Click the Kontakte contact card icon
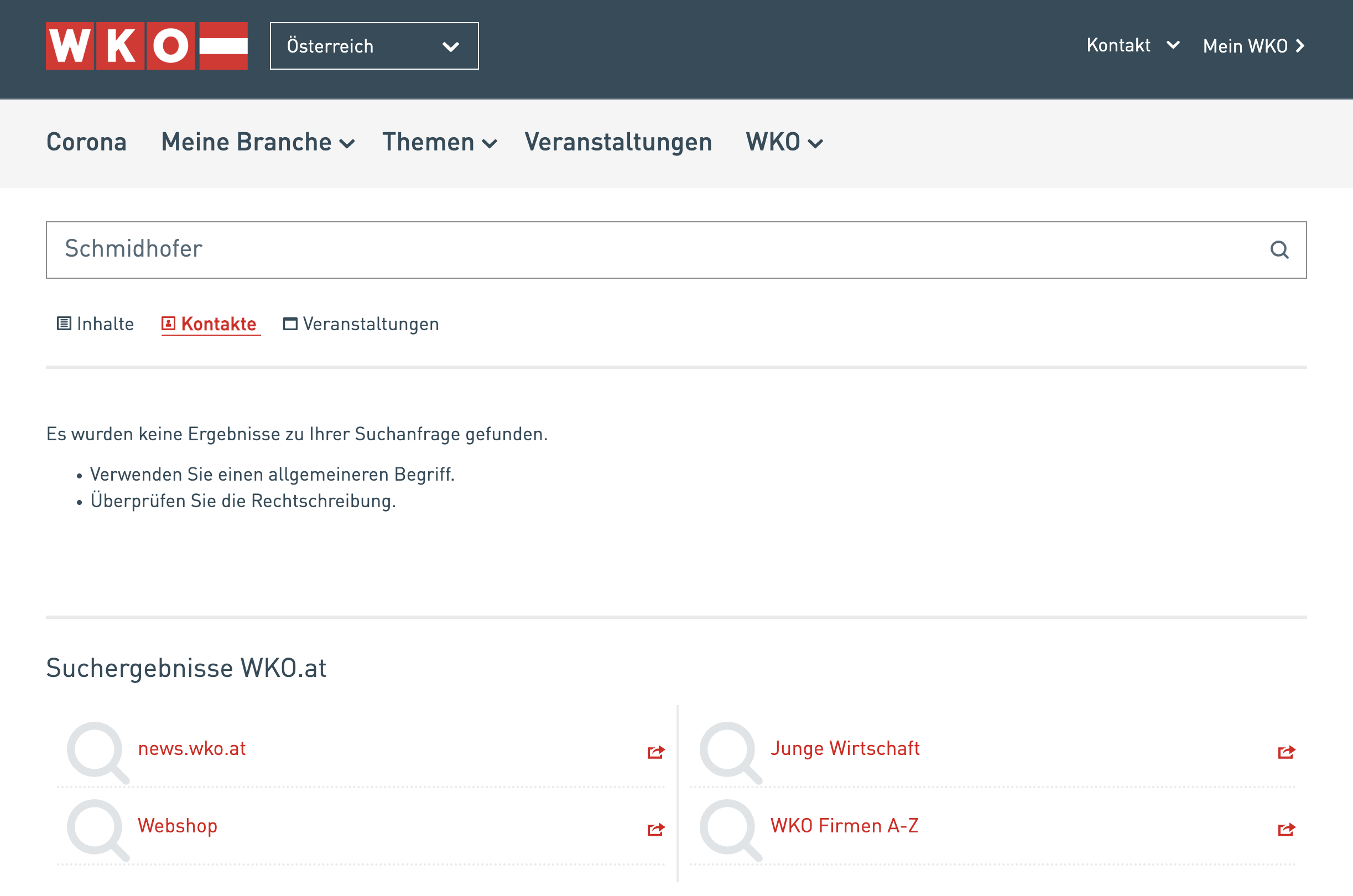The width and height of the screenshot is (1353, 896). pyautogui.click(x=169, y=324)
